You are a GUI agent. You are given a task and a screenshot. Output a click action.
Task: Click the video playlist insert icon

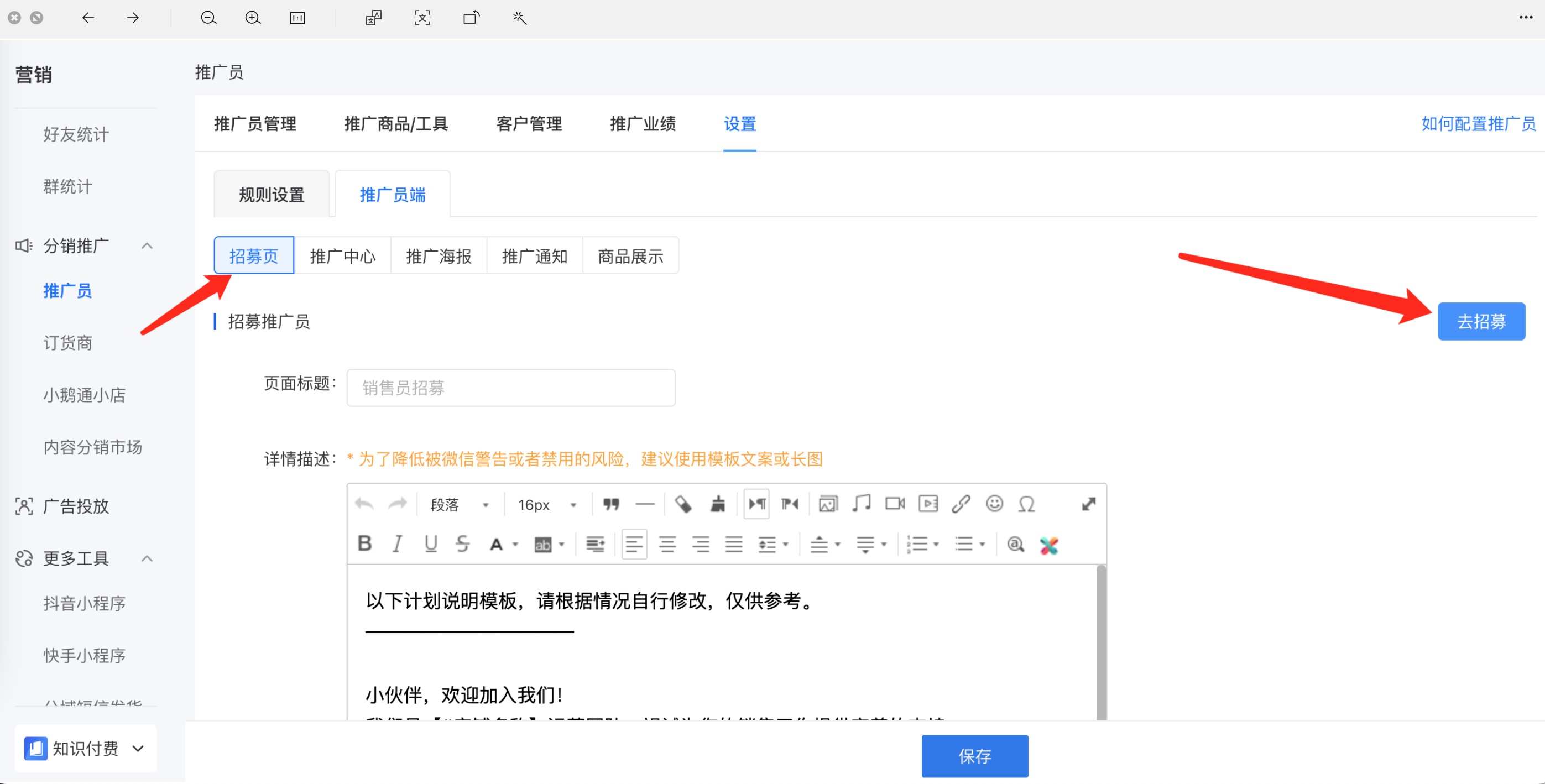click(x=928, y=504)
